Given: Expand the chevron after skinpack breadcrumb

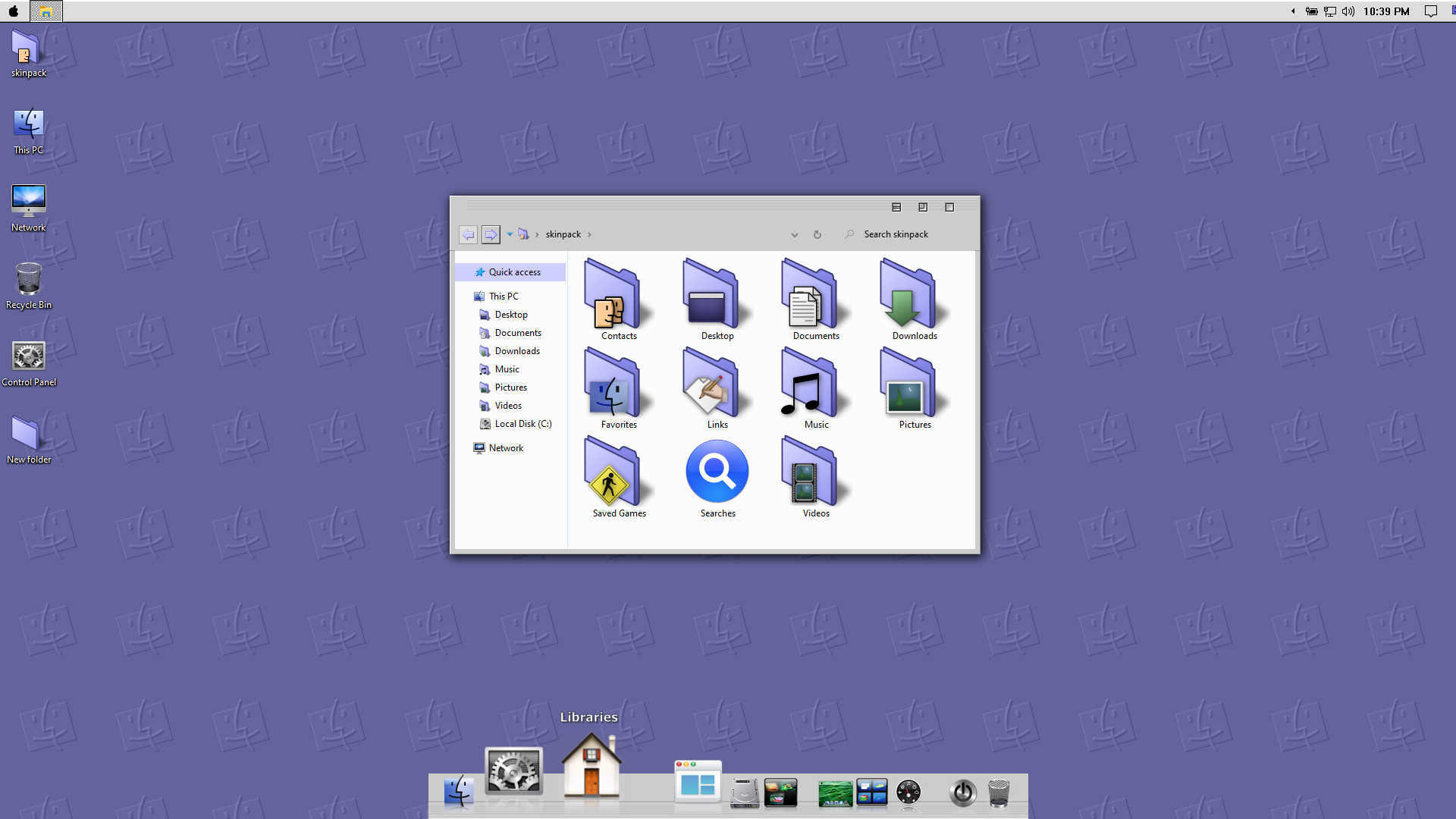Looking at the screenshot, I should [589, 234].
